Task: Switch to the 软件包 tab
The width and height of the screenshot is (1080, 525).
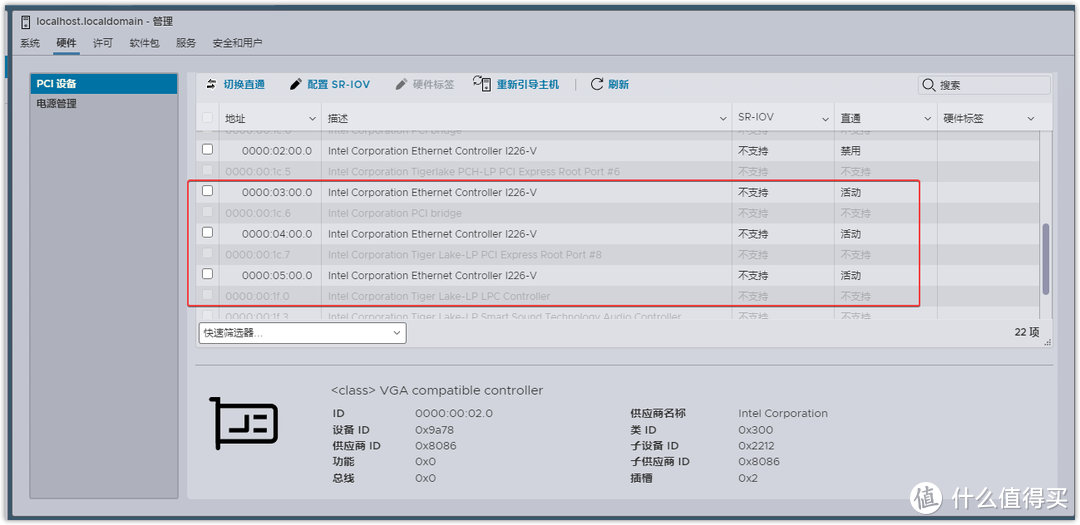Action: 145,43
